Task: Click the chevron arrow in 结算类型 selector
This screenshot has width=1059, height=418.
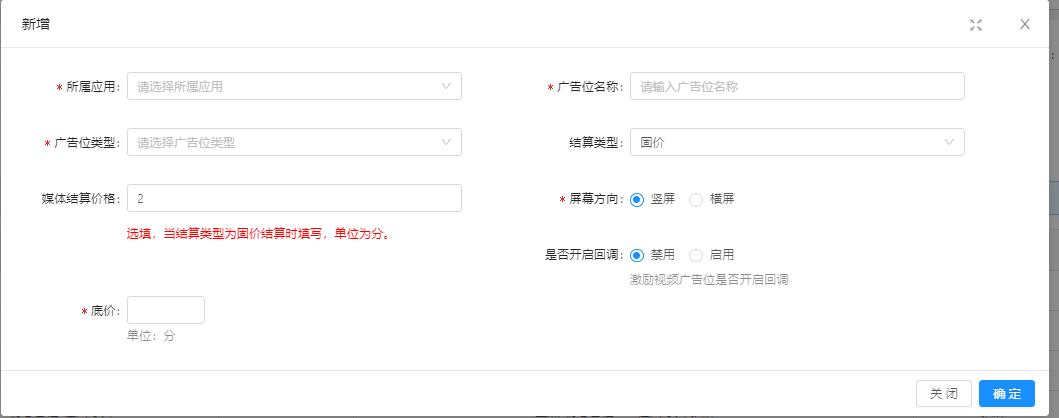Action: pyautogui.click(x=949, y=142)
